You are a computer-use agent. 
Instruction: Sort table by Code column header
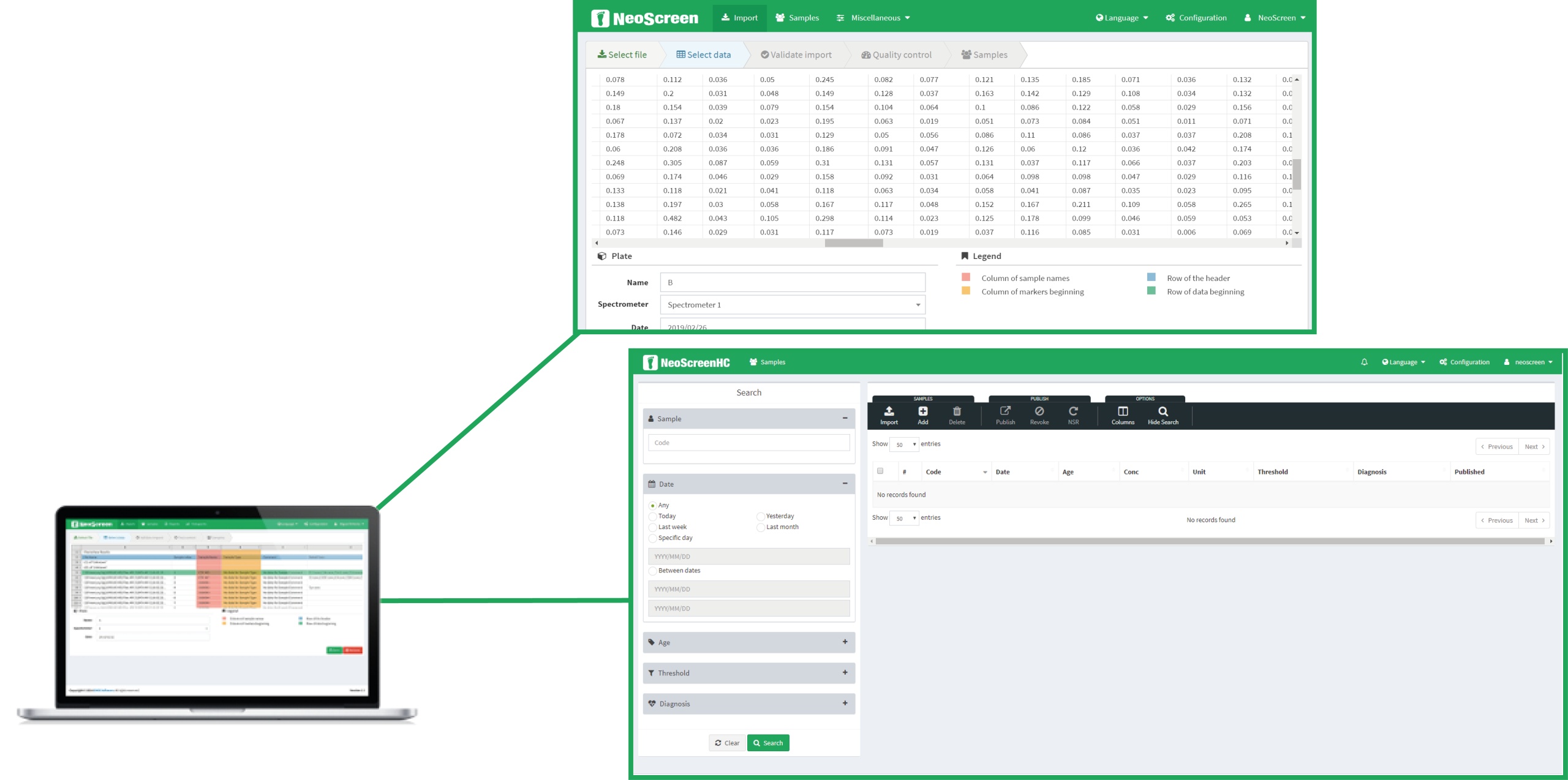click(x=955, y=471)
